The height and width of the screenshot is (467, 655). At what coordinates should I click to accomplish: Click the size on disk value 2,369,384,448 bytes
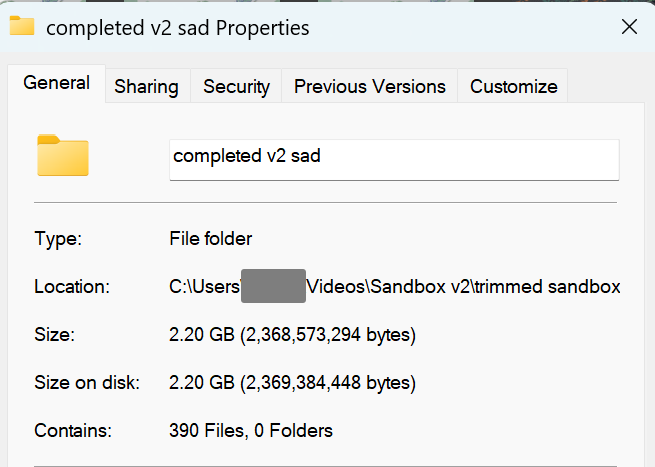coord(292,383)
